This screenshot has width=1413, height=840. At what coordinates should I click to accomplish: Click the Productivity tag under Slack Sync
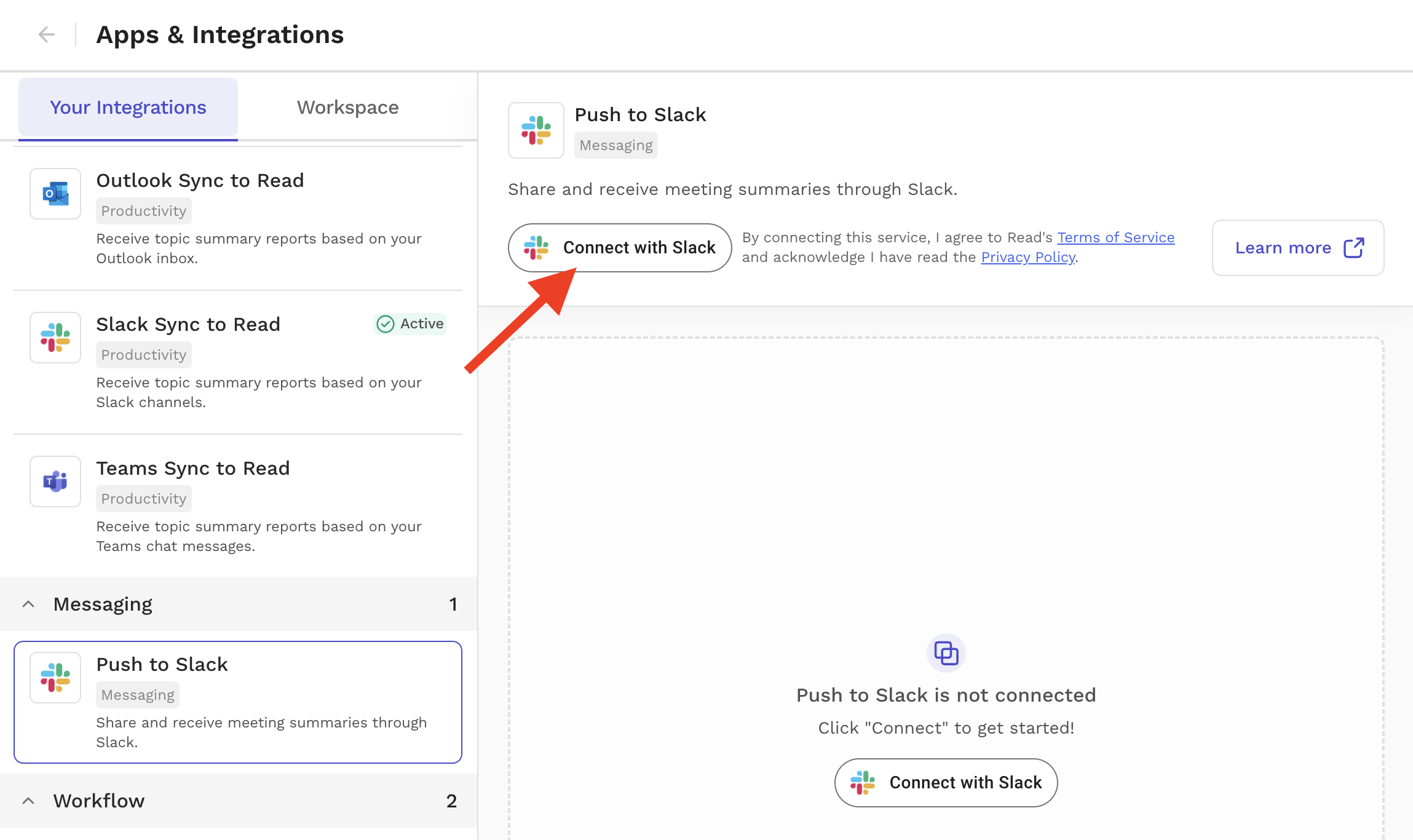click(x=144, y=355)
